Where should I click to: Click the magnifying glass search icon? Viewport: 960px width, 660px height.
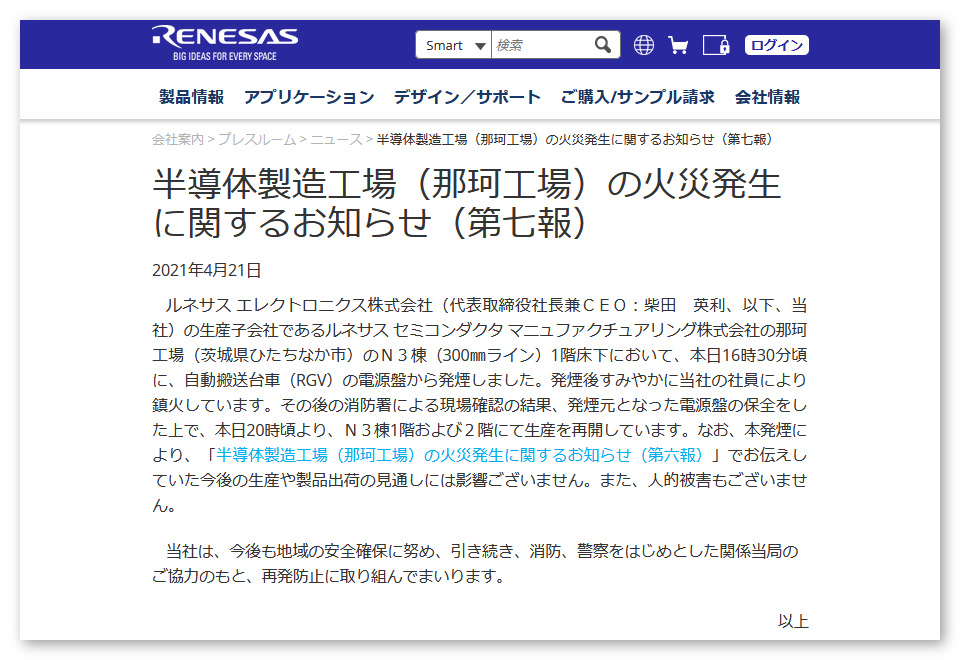(603, 45)
